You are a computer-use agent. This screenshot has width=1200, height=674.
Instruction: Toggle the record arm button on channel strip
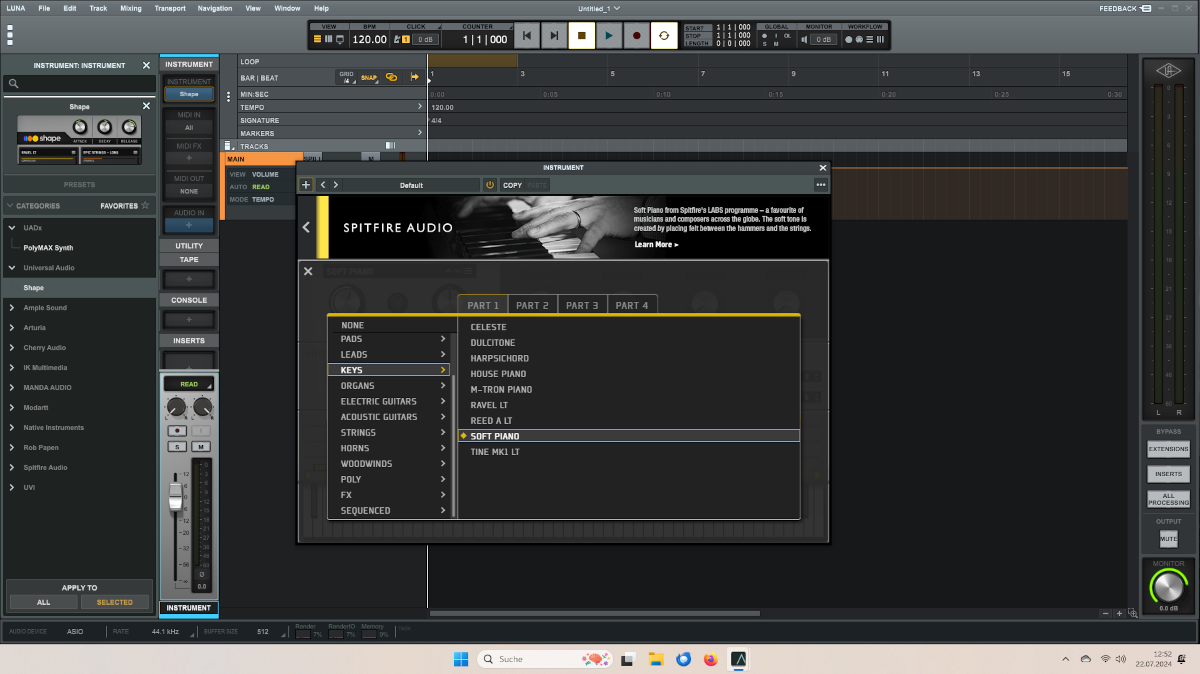click(177, 430)
